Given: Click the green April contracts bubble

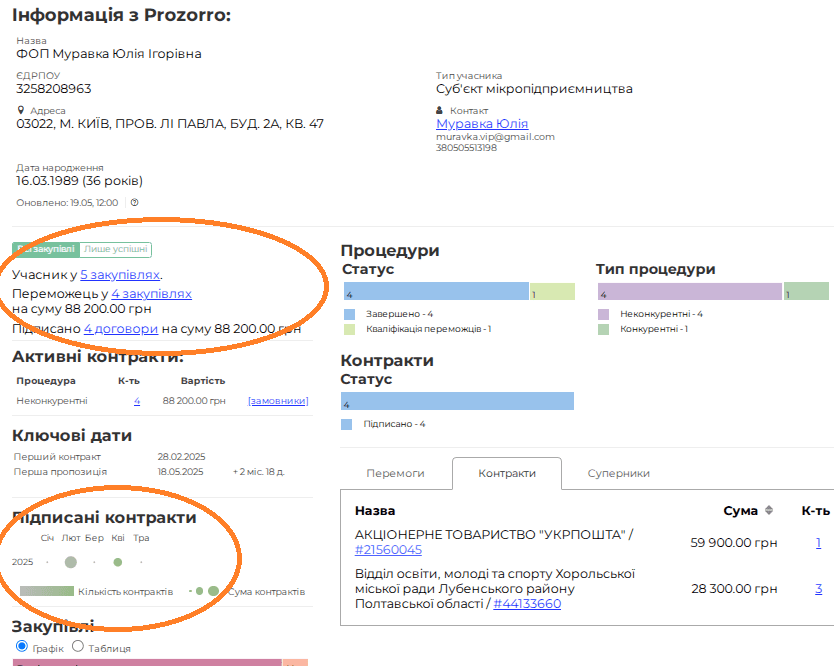Looking at the screenshot, I should [118, 562].
